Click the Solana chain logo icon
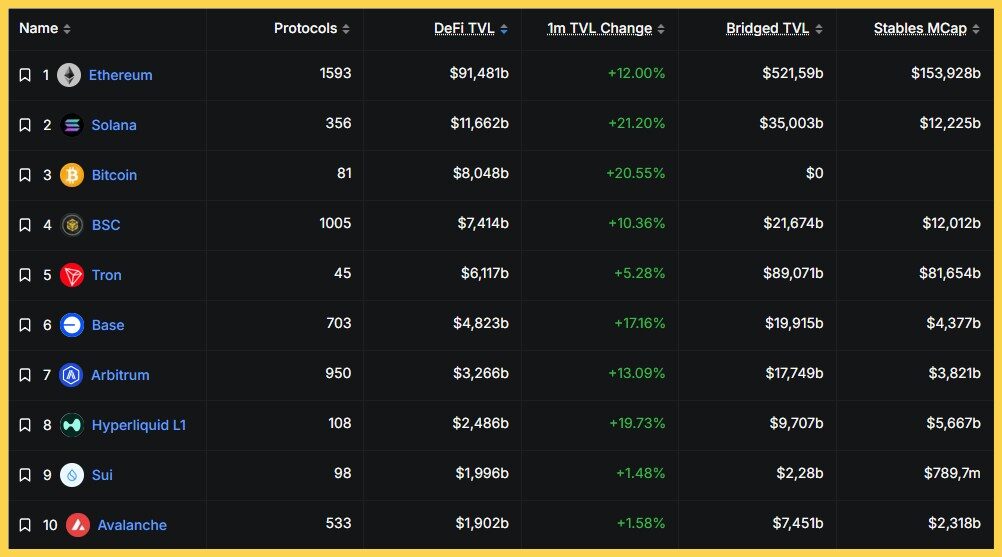Viewport: 1002px width, 557px height. click(x=71, y=125)
